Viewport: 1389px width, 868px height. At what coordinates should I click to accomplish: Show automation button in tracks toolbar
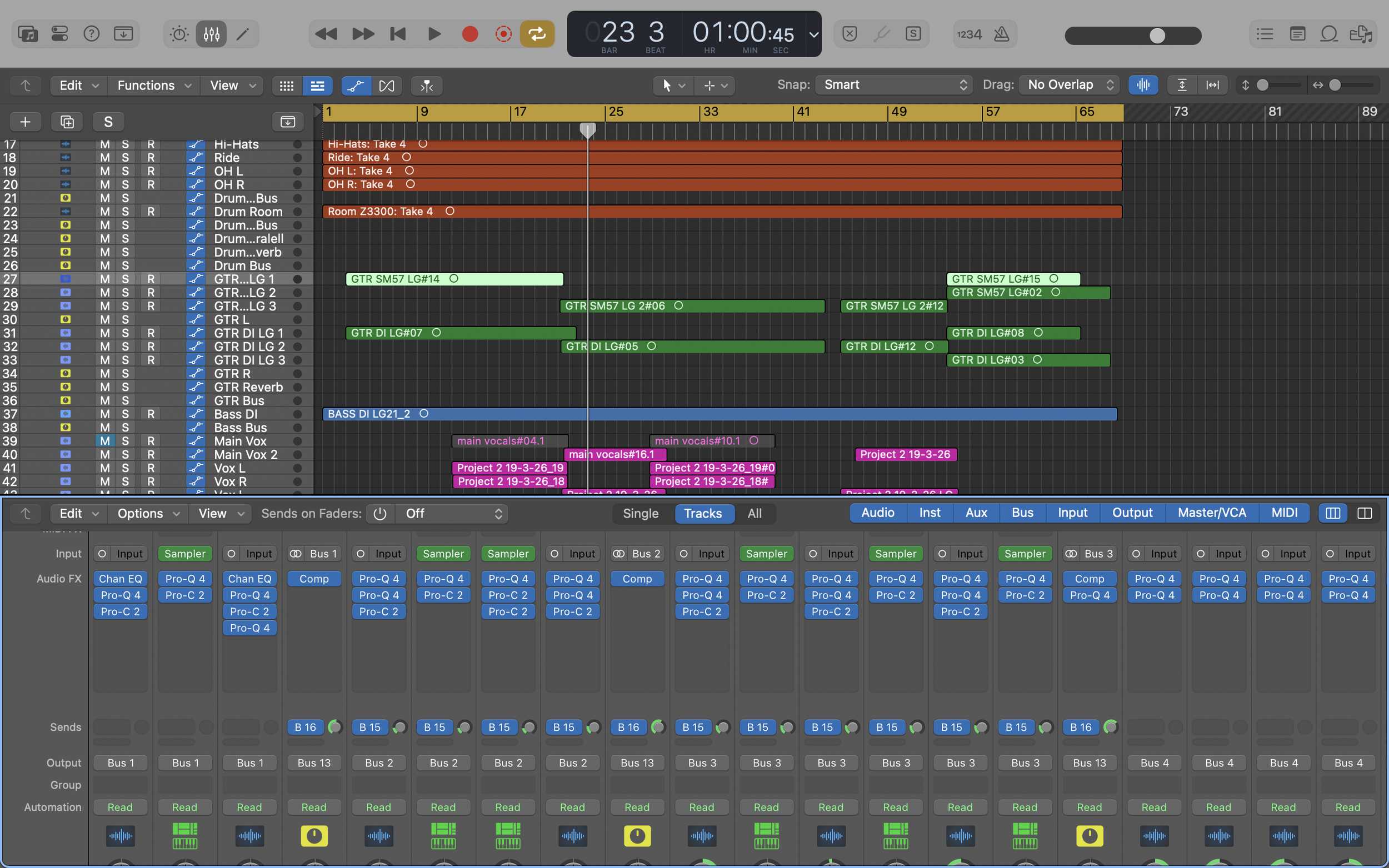[x=356, y=86]
